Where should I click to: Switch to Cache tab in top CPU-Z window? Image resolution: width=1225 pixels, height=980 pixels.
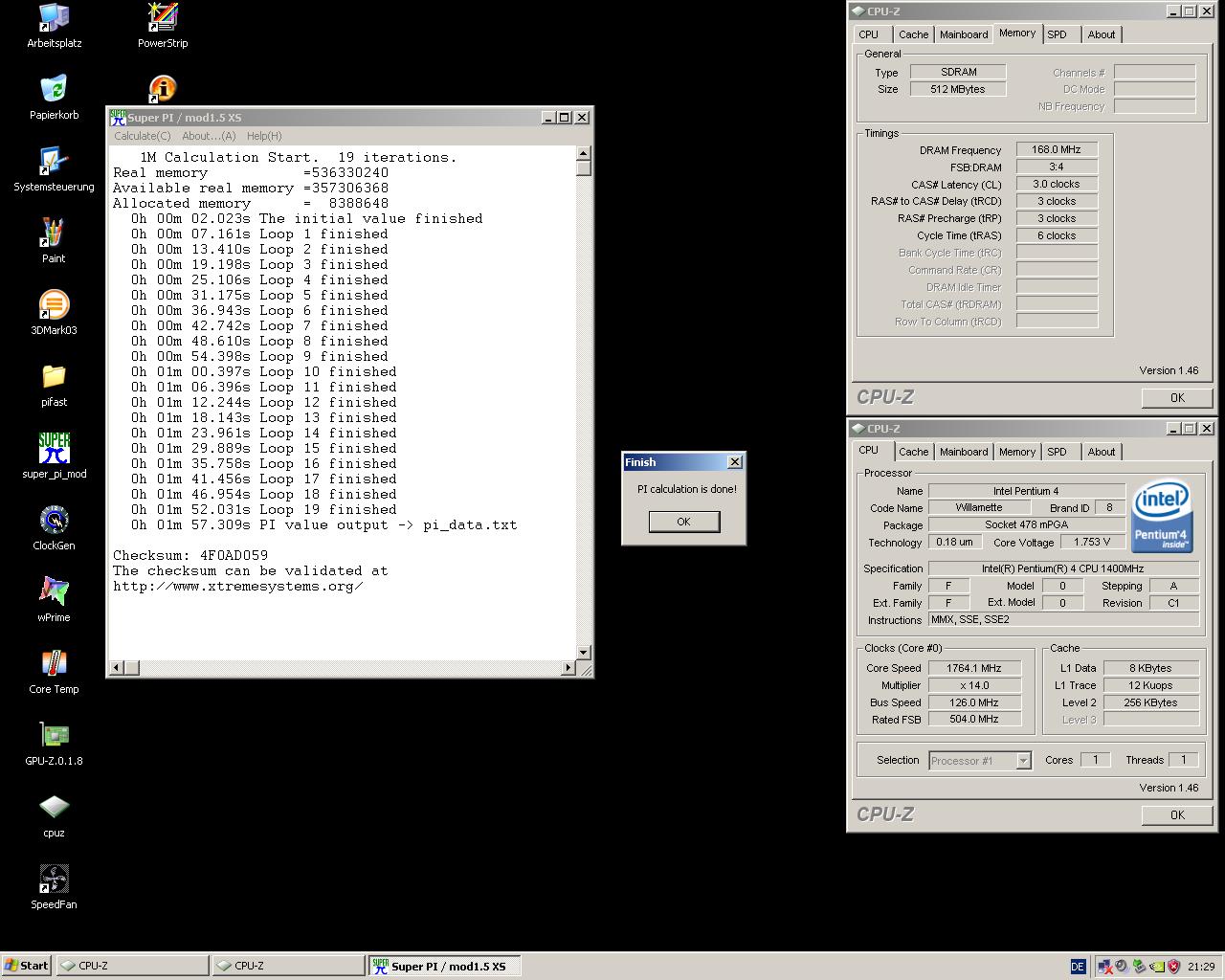(x=913, y=34)
